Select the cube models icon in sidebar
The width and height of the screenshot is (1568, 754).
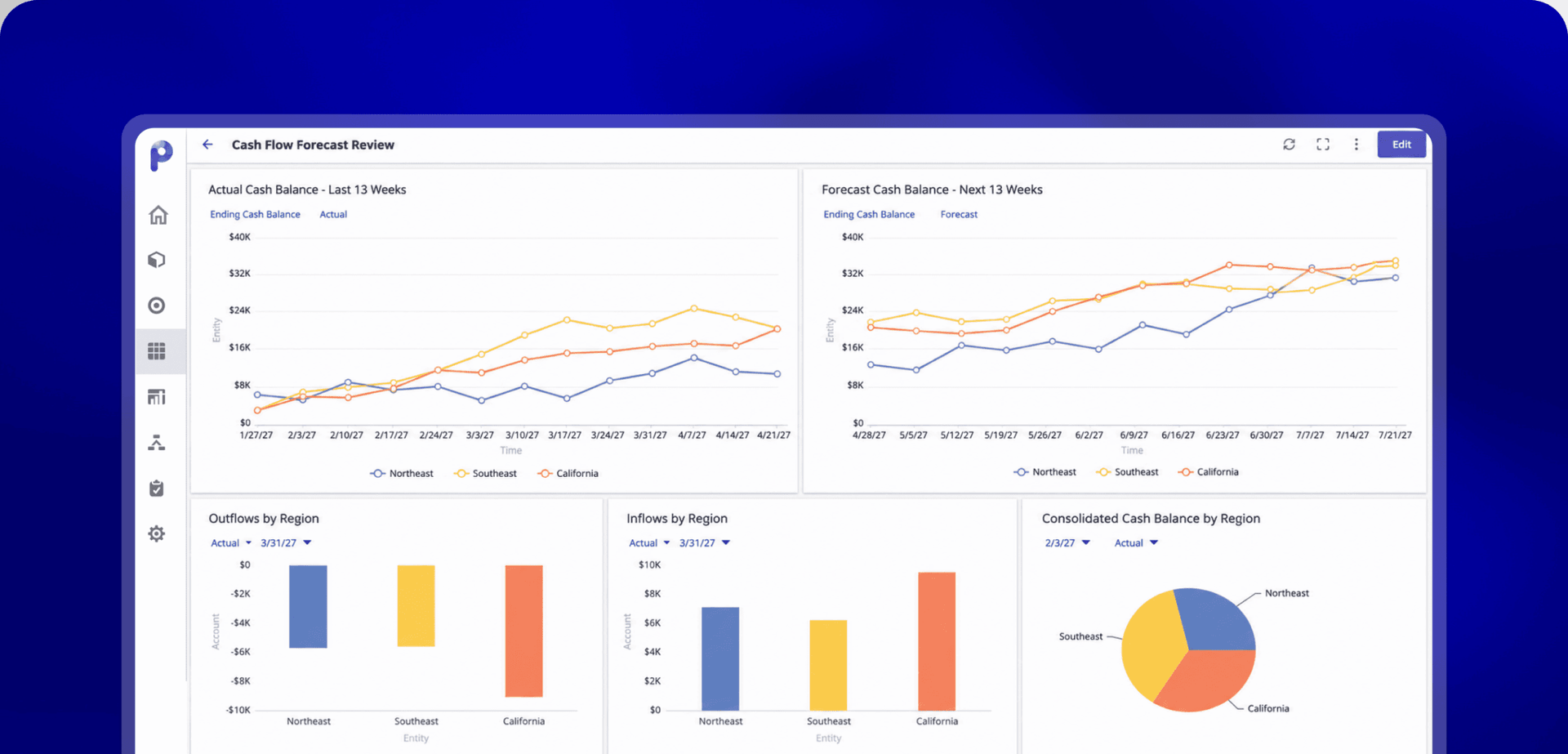pyautogui.click(x=157, y=260)
